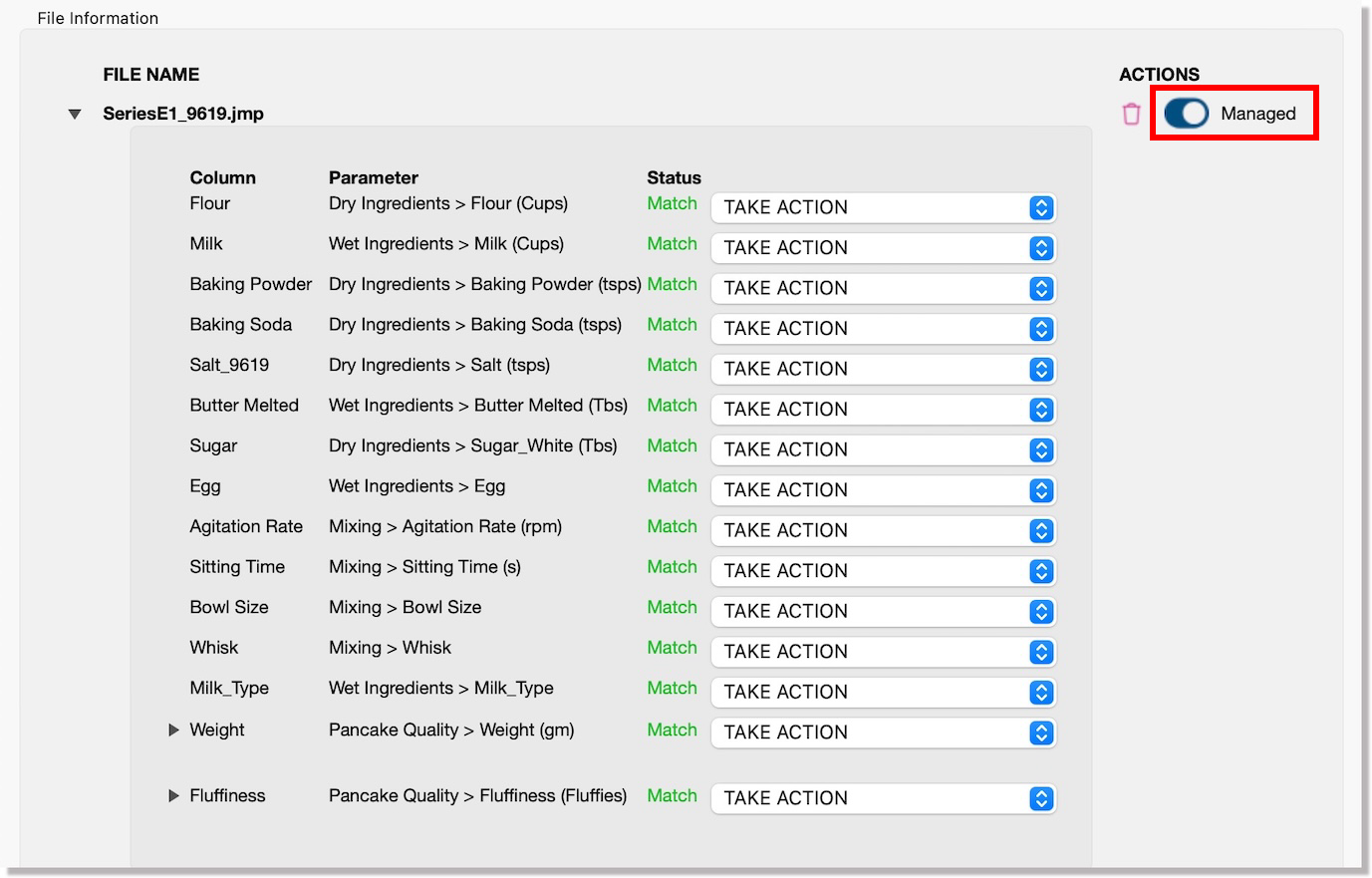The width and height of the screenshot is (1372, 878).
Task: Toggle off the Managed switch
Action: point(1184,114)
